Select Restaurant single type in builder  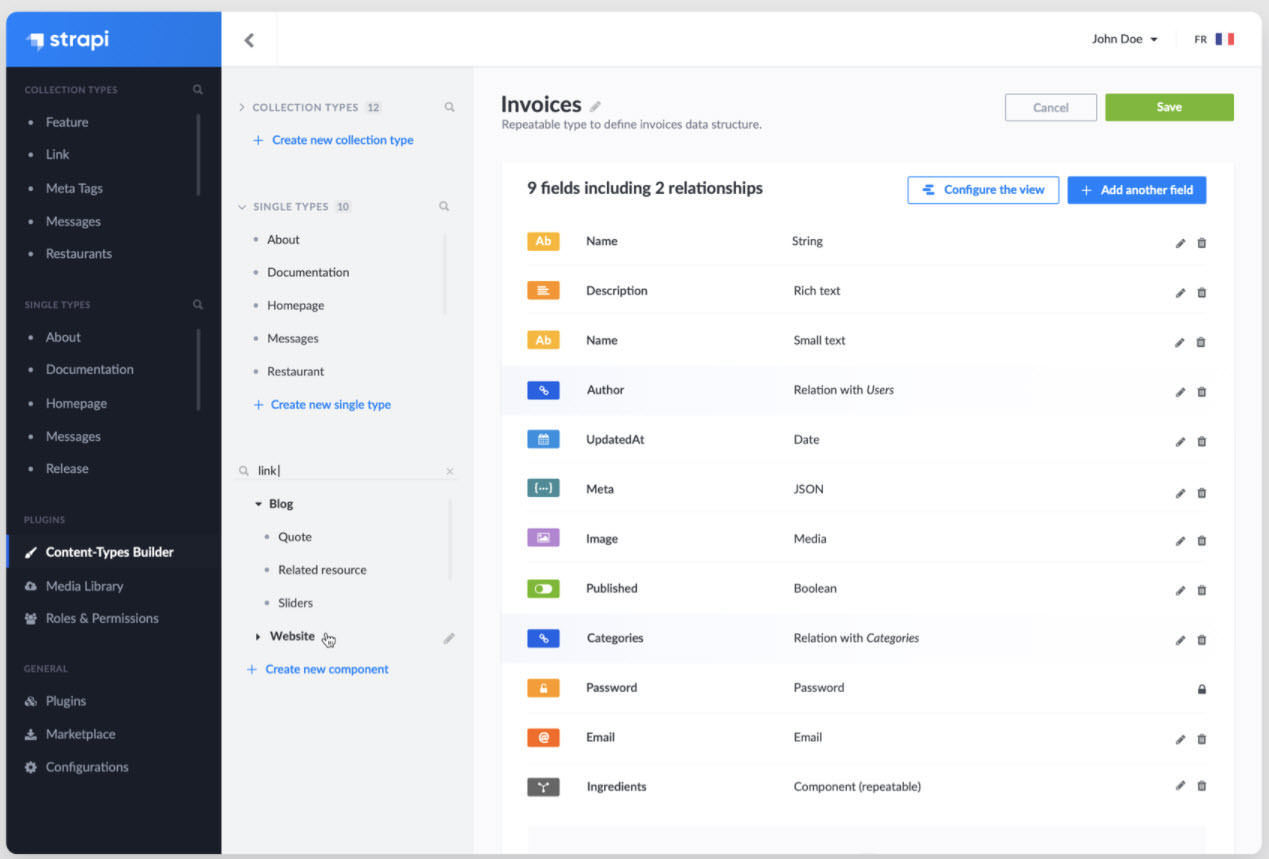coord(295,371)
